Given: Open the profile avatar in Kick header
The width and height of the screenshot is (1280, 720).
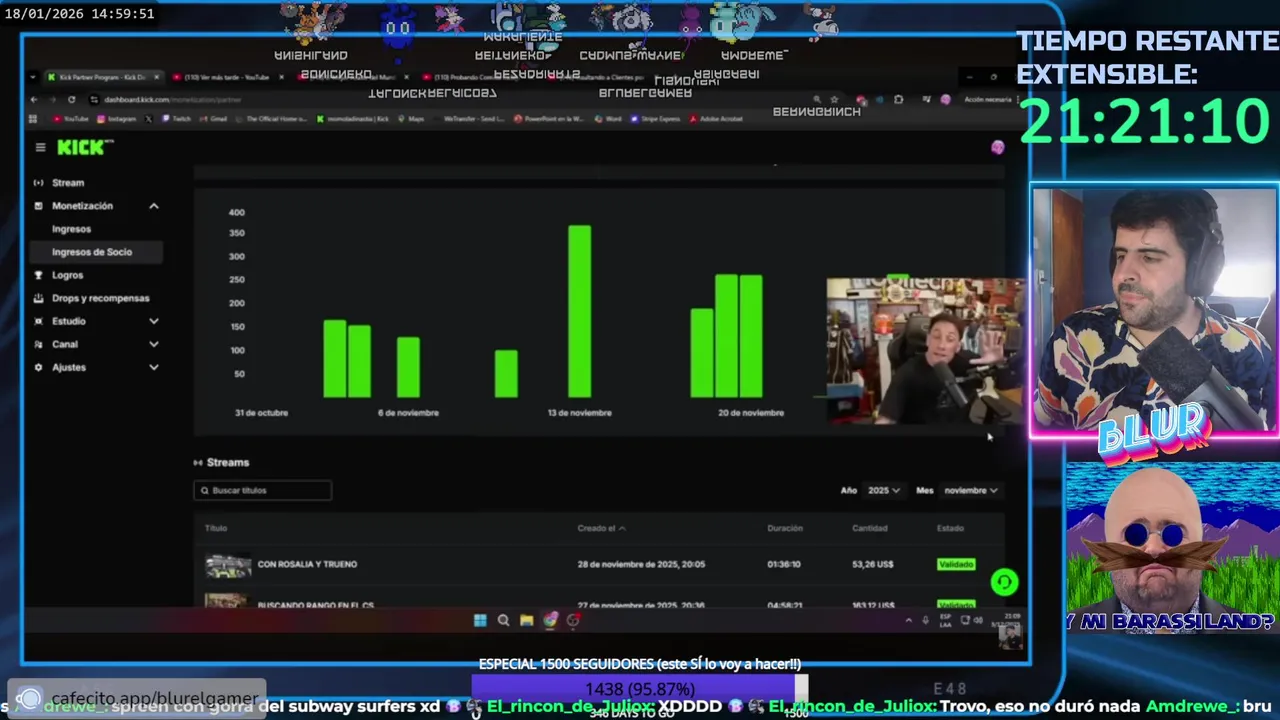Looking at the screenshot, I should [x=997, y=147].
